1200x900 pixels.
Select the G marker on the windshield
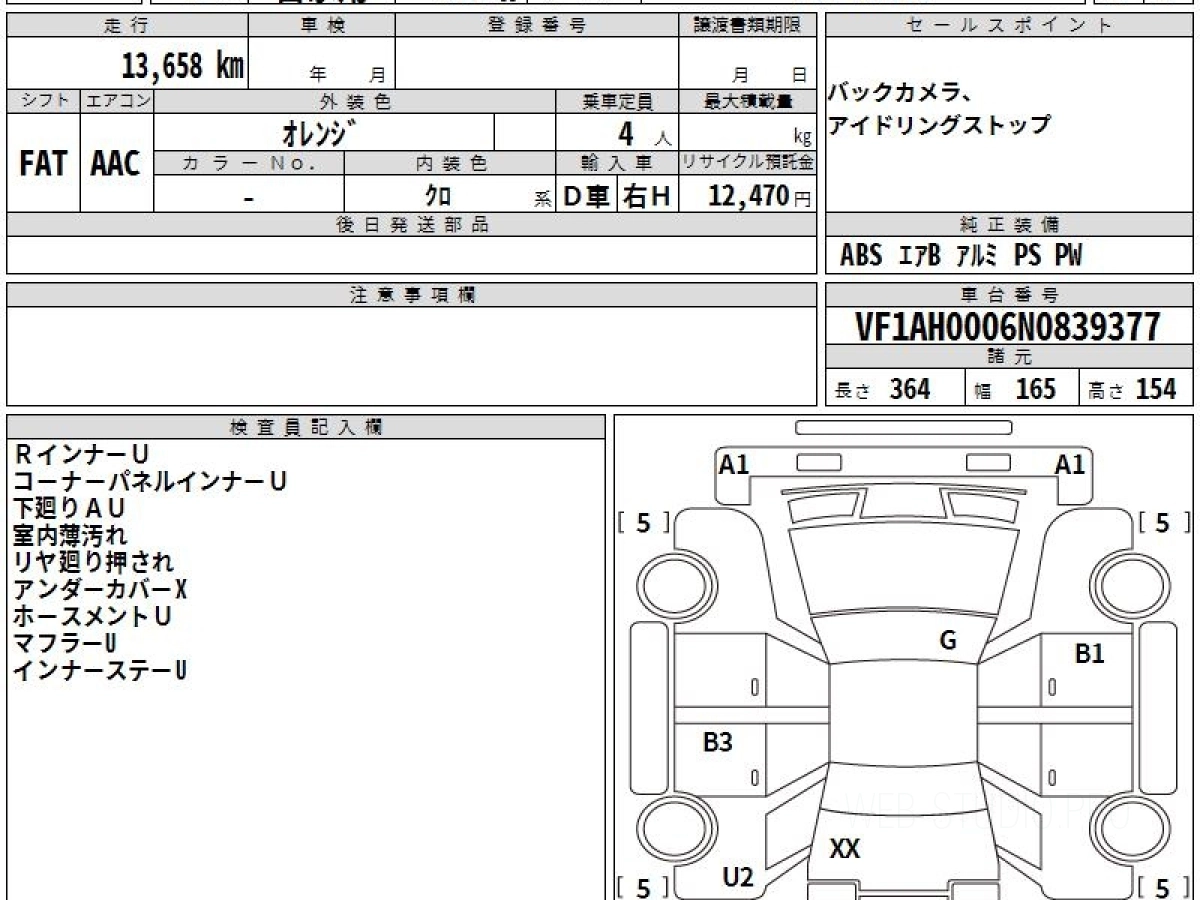pos(947,641)
